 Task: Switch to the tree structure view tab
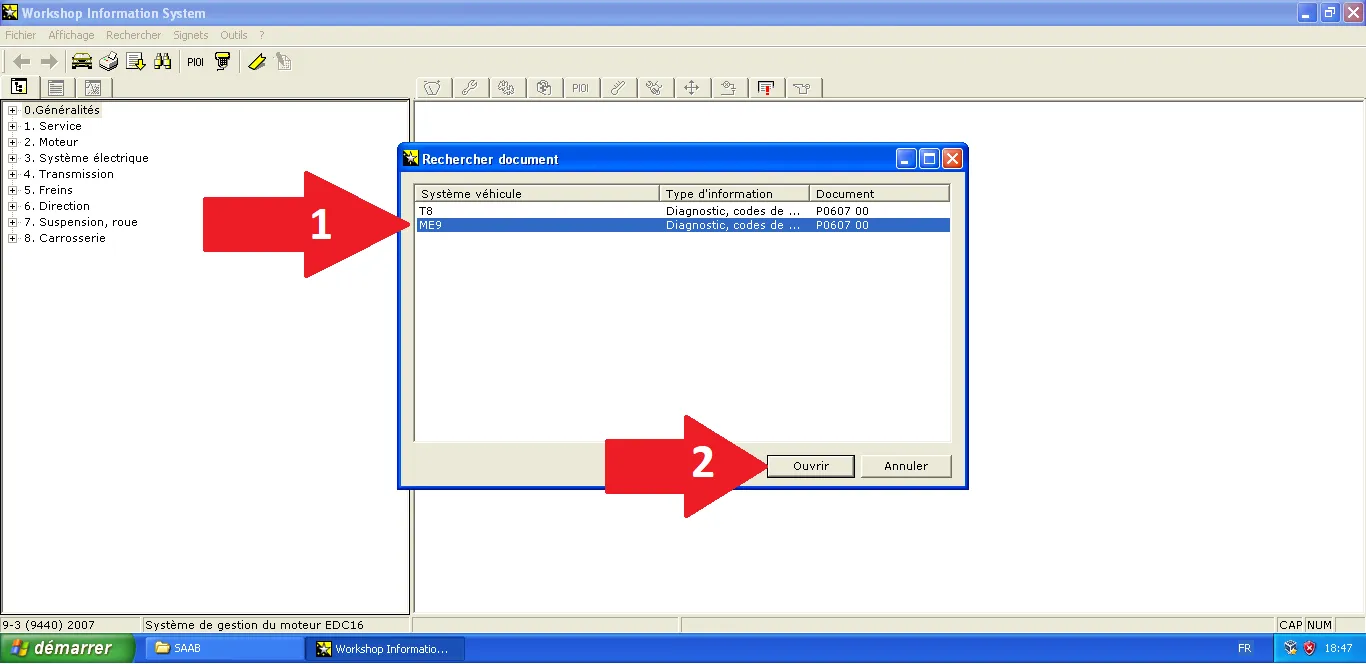coord(19,88)
